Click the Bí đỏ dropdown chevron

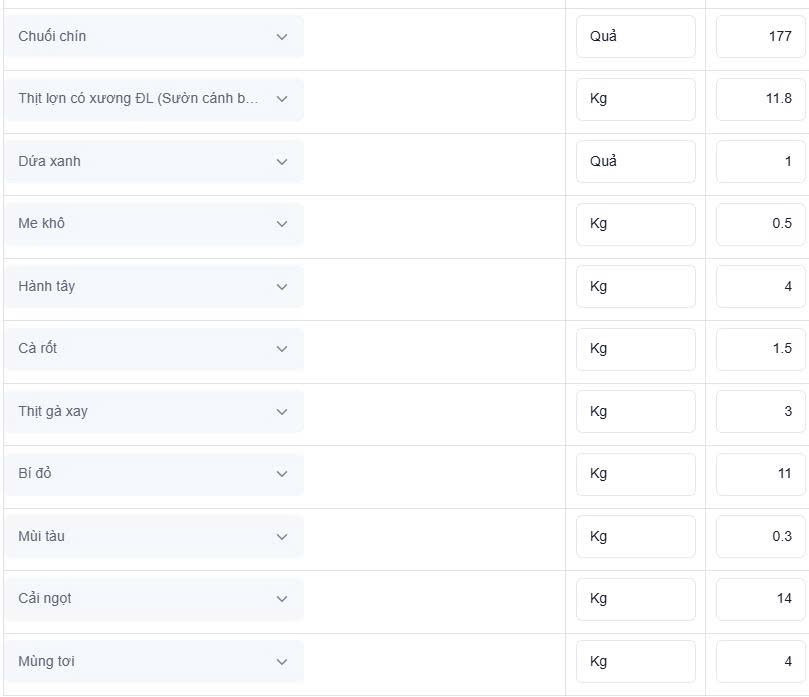pyautogui.click(x=282, y=474)
